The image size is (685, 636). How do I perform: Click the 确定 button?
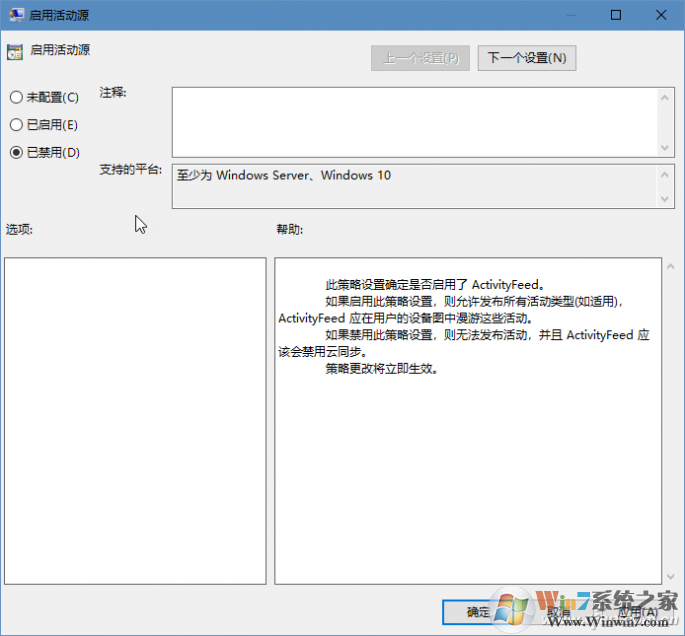478,612
